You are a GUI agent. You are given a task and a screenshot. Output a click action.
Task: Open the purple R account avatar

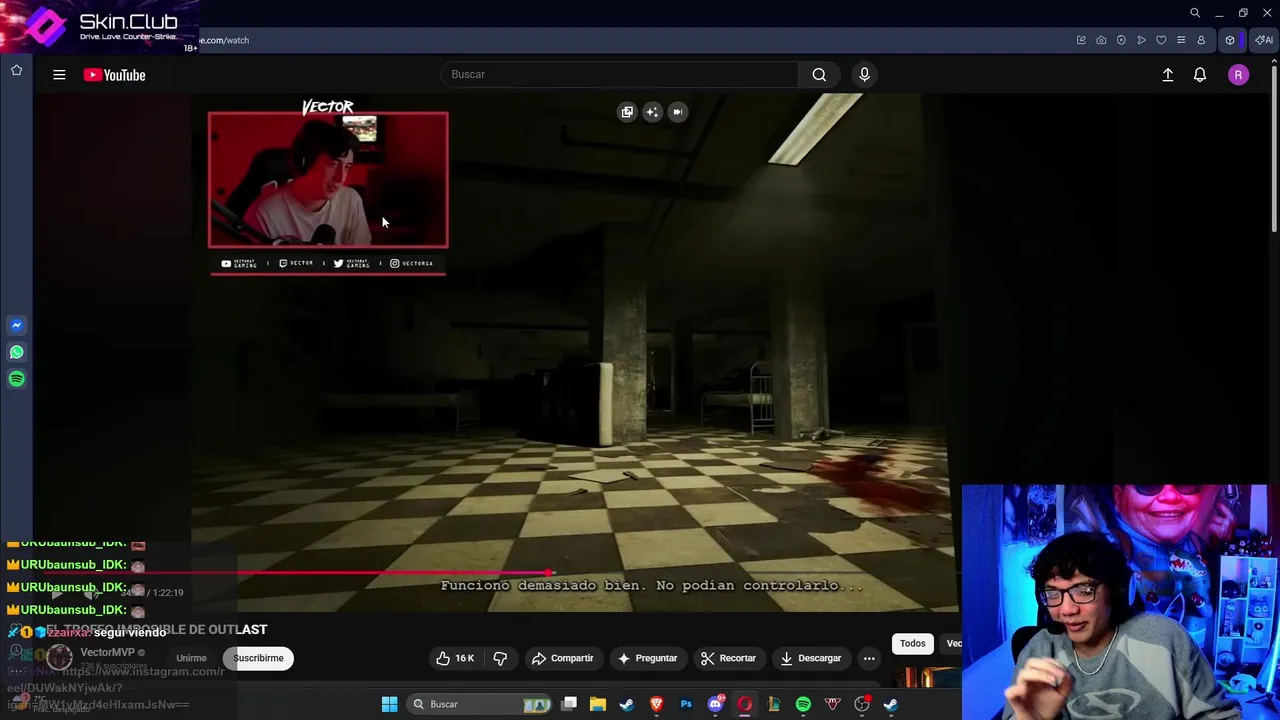click(x=1238, y=75)
